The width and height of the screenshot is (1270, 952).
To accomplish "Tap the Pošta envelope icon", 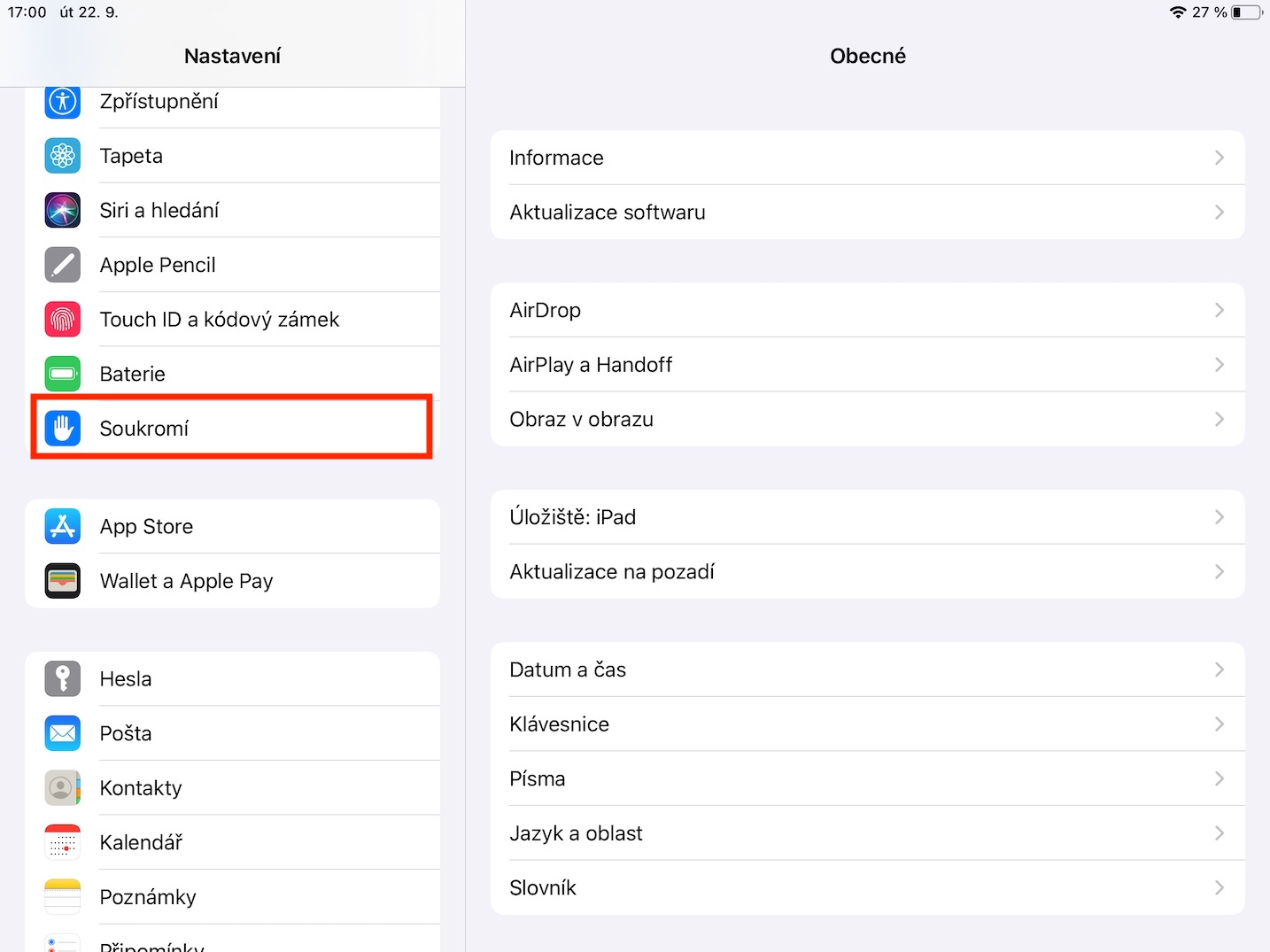I will [63, 733].
